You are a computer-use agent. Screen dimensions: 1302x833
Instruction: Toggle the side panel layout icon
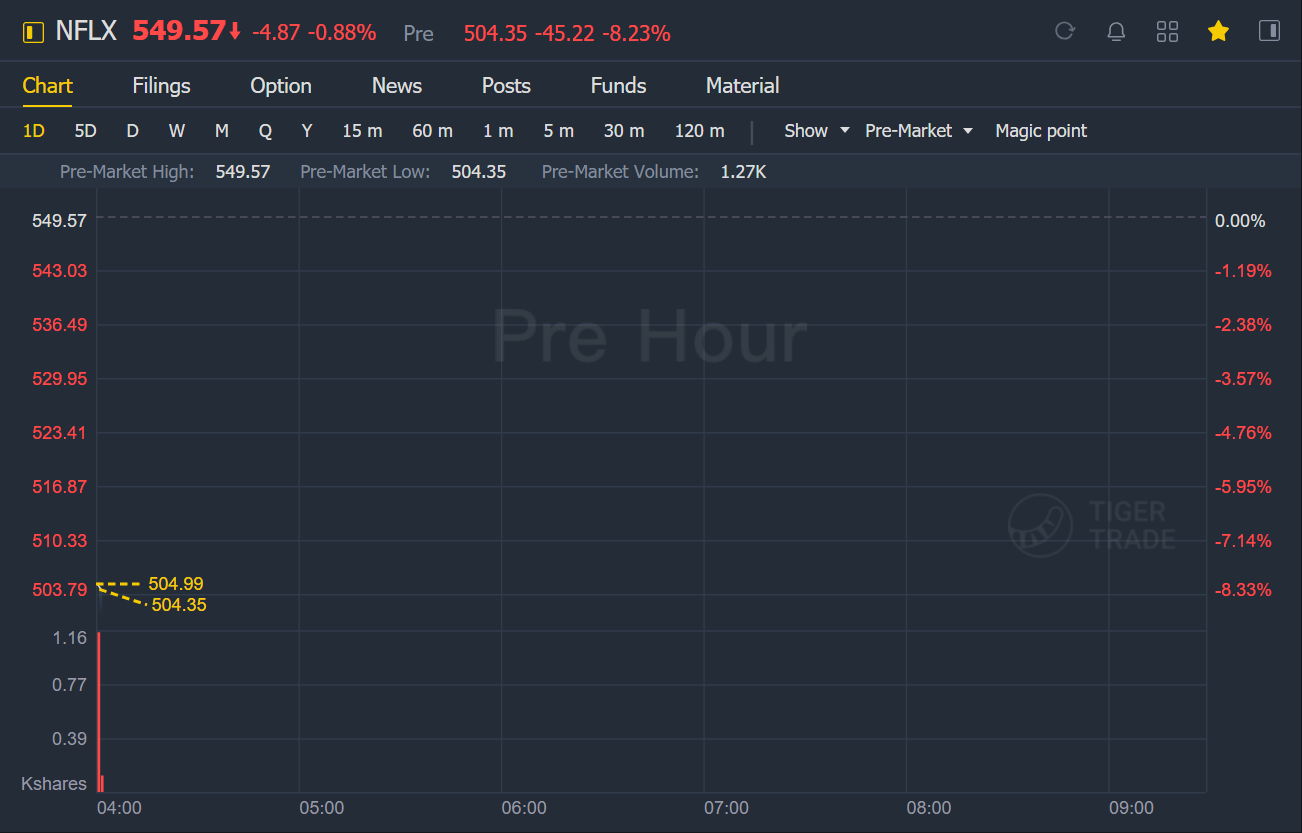[x=1269, y=31]
